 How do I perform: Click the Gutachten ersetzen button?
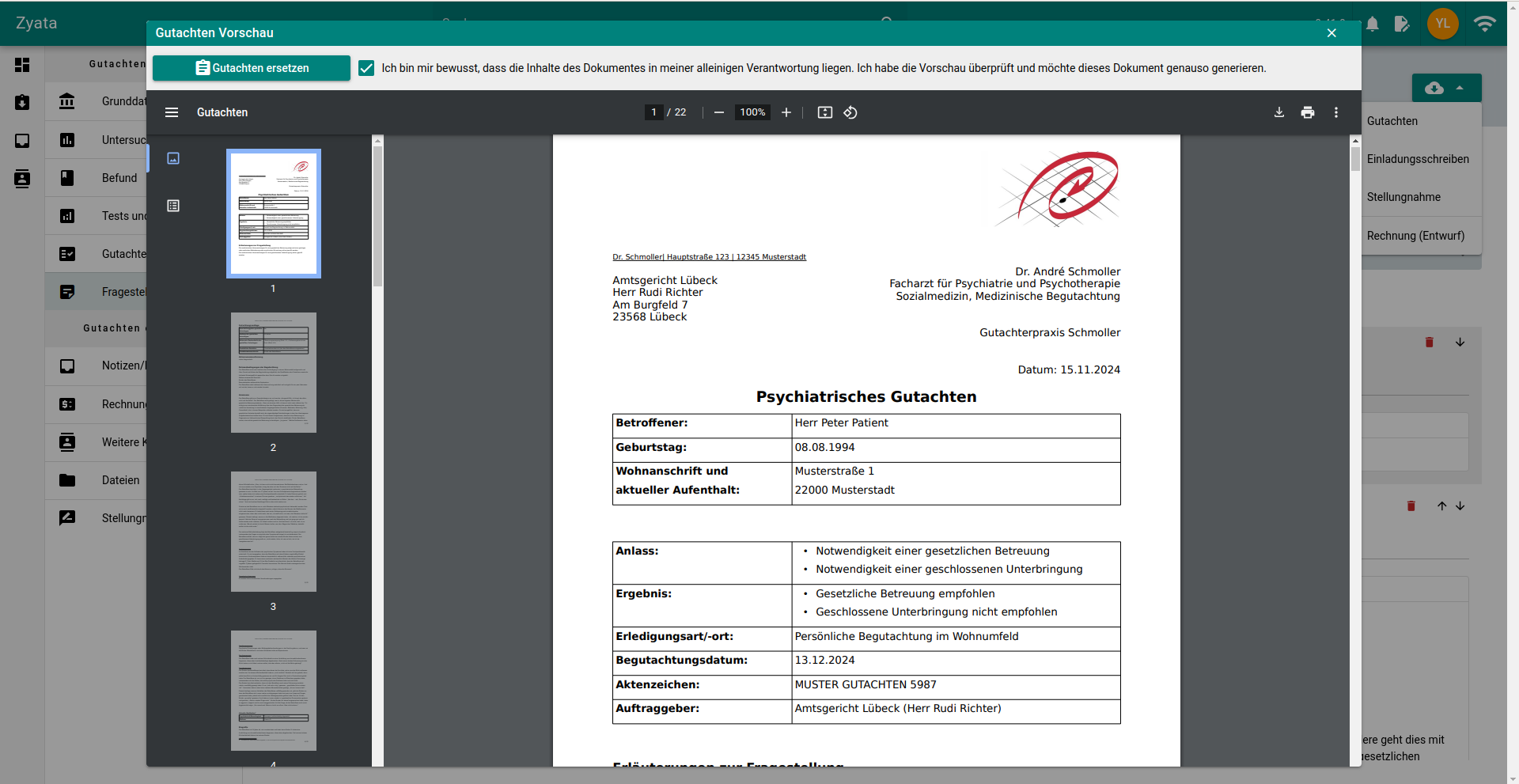click(x=252, y=68)
